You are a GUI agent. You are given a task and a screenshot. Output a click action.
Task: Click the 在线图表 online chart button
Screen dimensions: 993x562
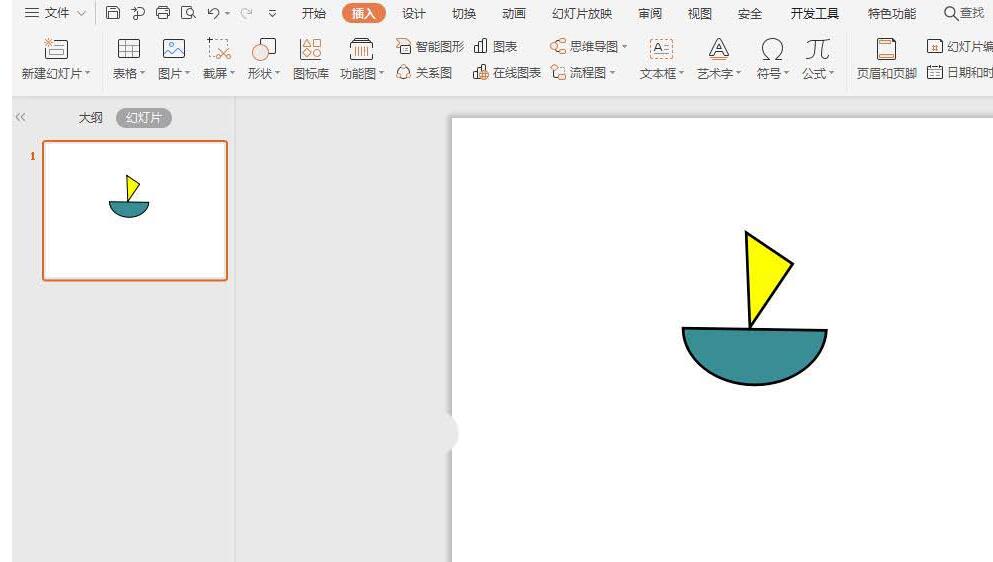507,73
